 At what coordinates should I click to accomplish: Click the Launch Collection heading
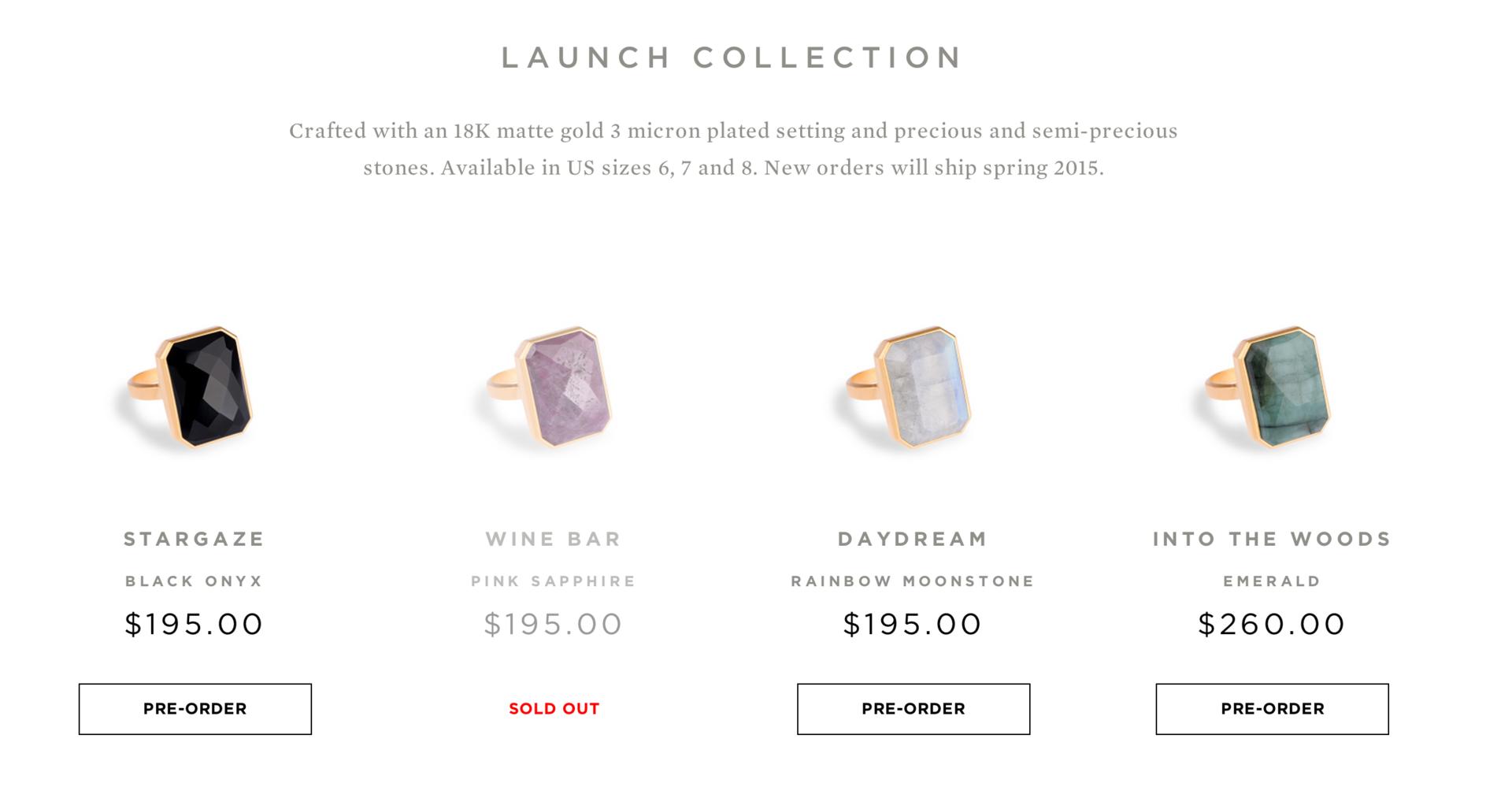(x=732, y=58)
